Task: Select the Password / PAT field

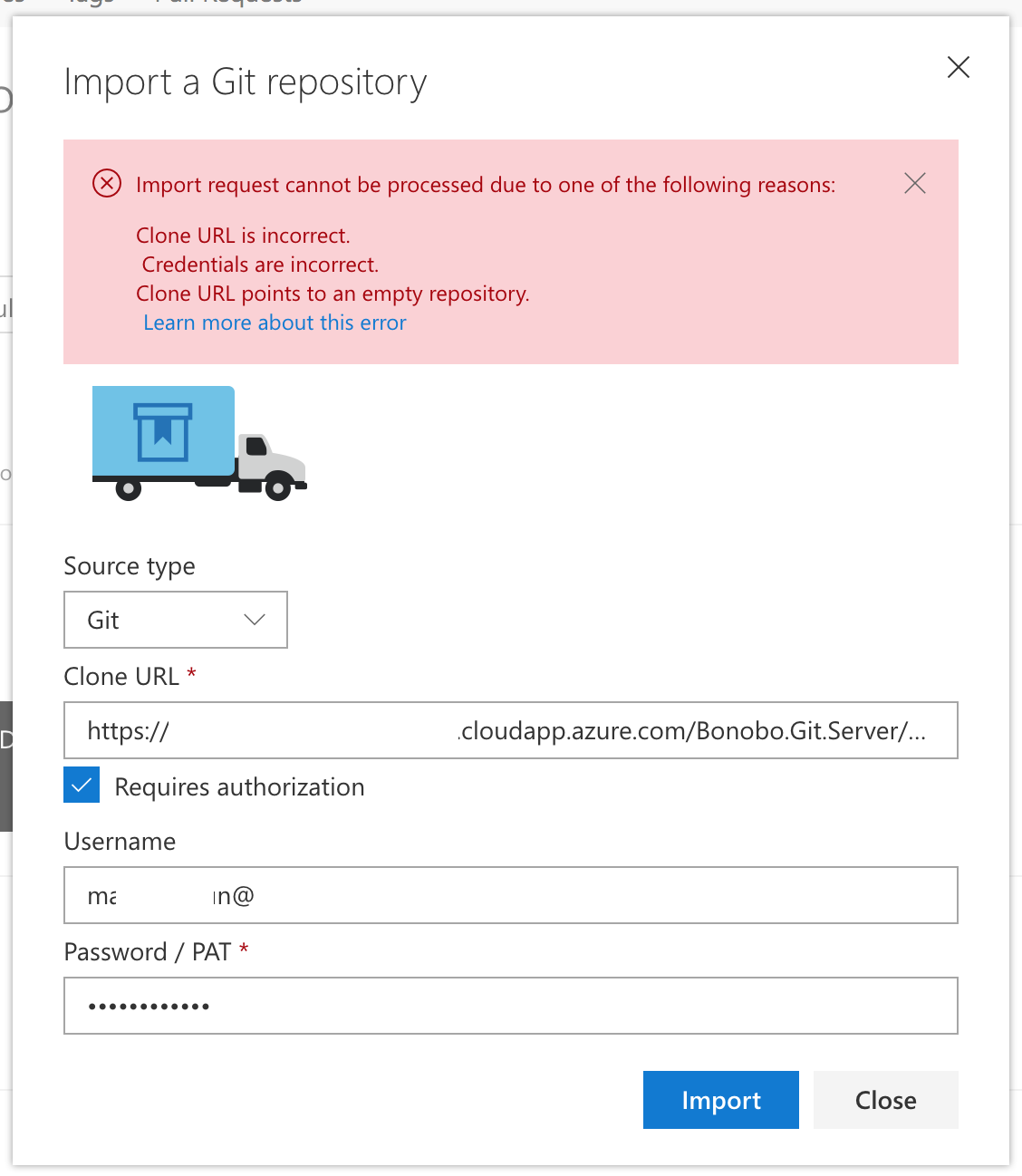Action: [x=510, y=1006]
